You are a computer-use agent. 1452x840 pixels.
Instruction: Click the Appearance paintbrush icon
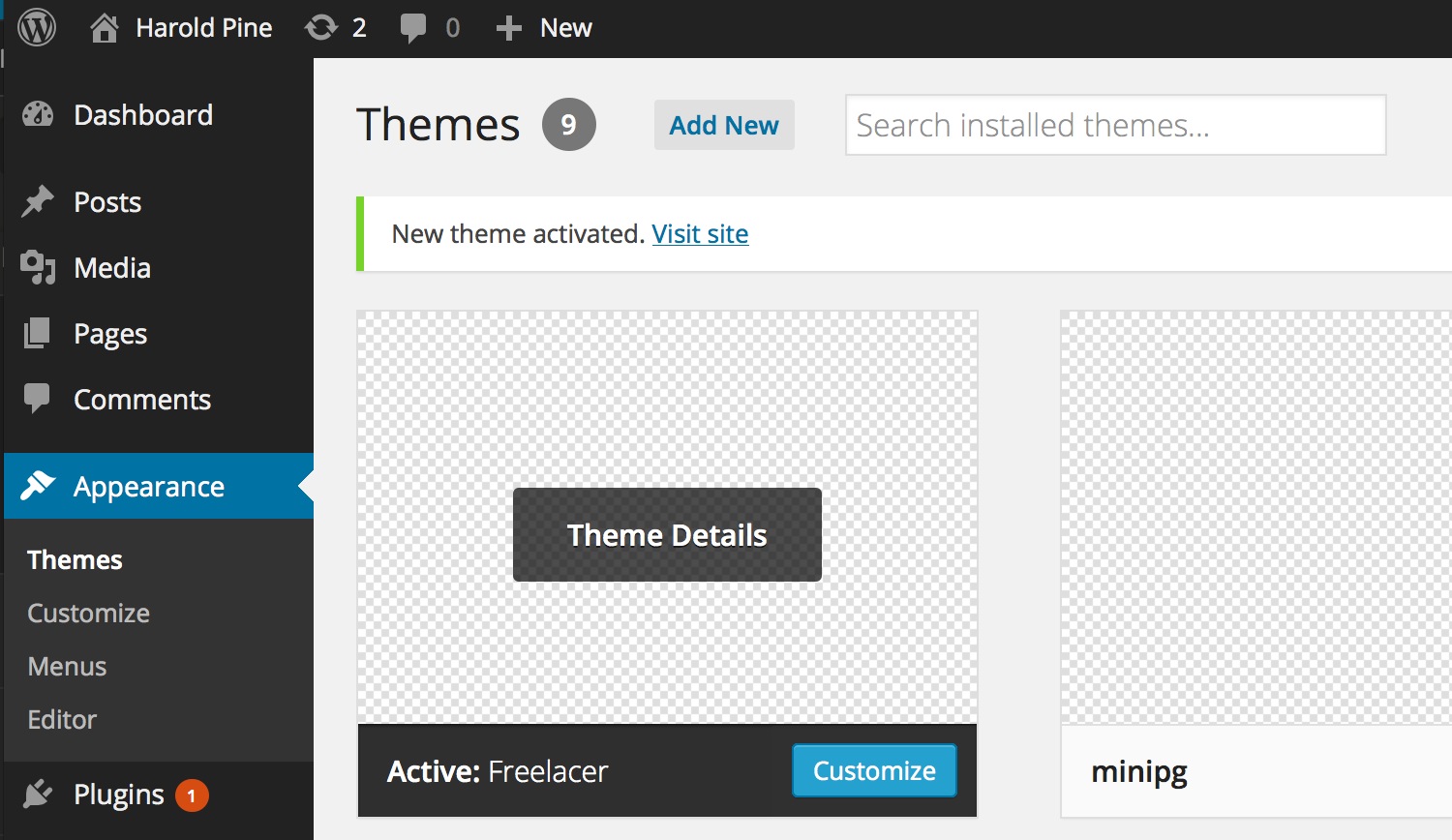[38, 486]
